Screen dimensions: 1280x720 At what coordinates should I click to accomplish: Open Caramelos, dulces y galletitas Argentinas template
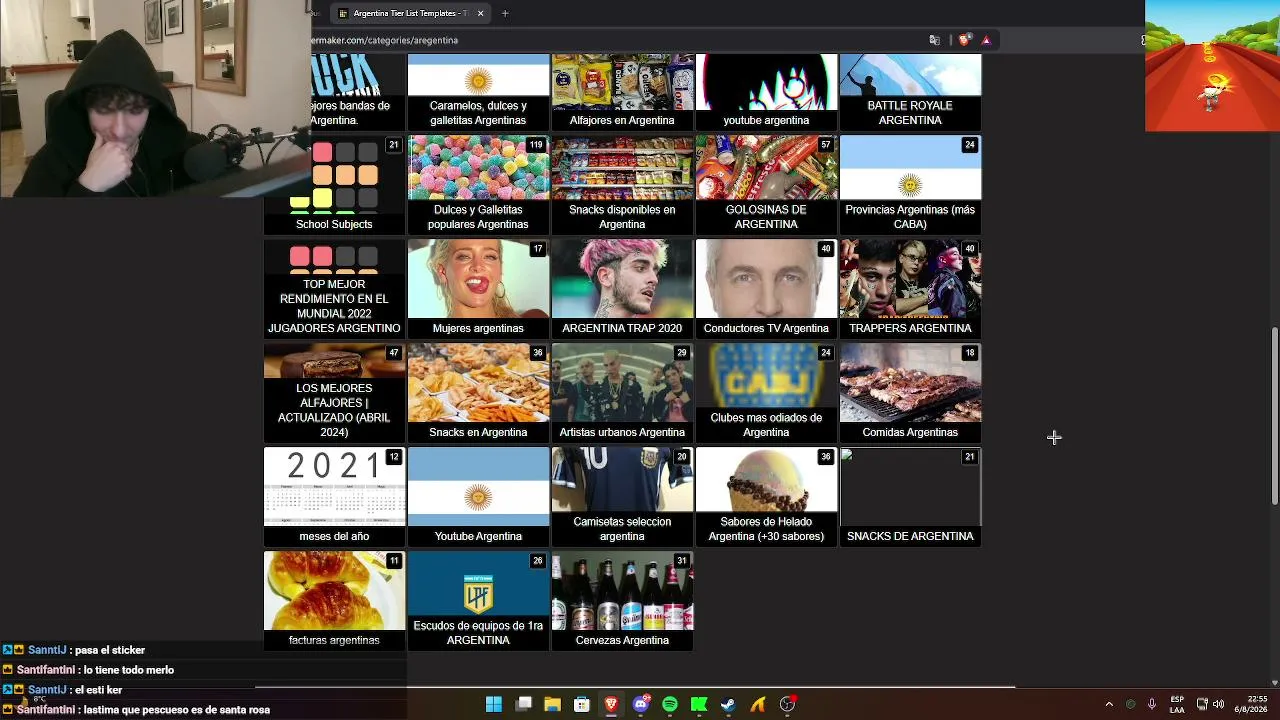pyautogui.click(x=478, y=92)
